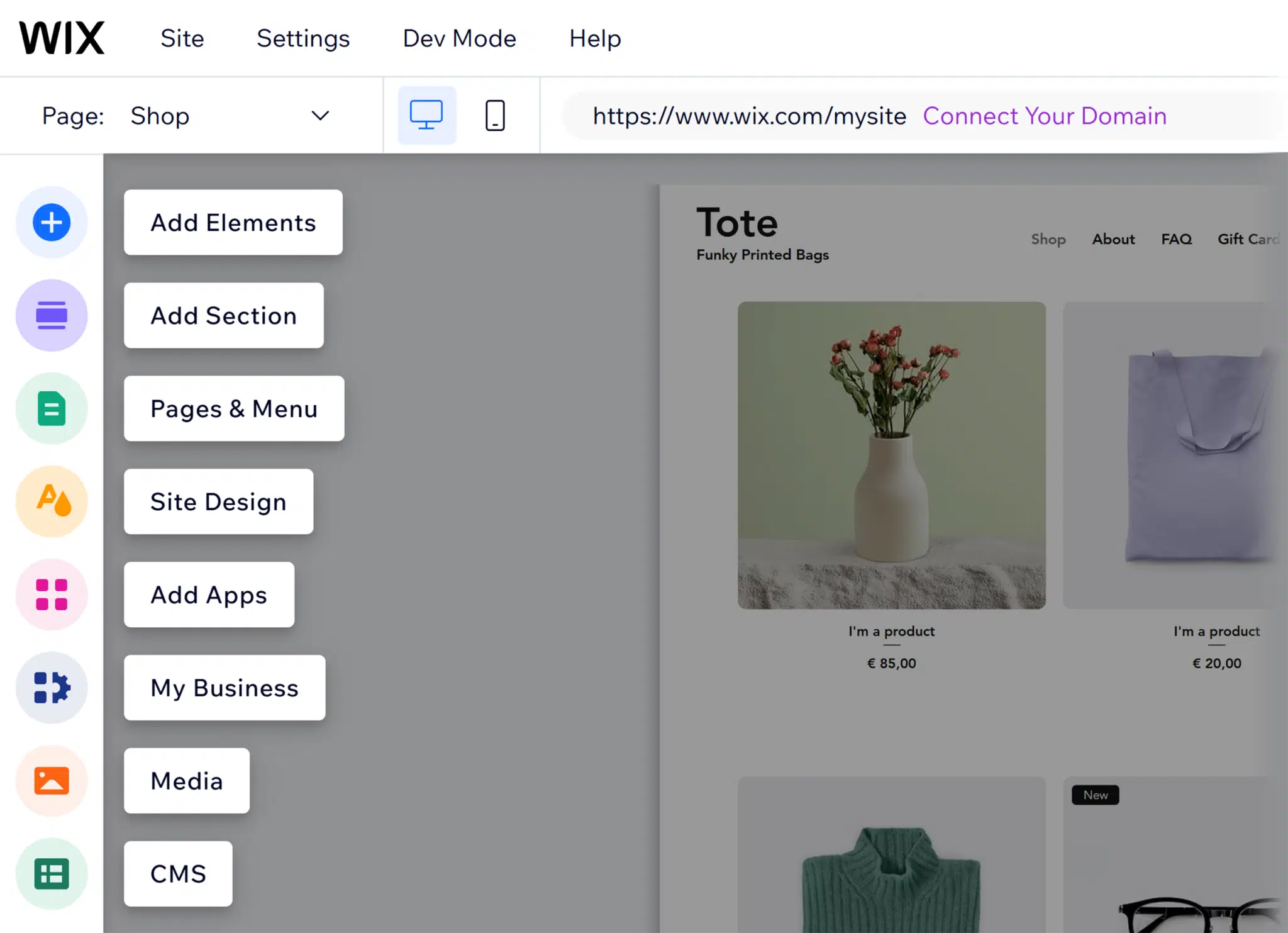1288x933 pixels.
Task: Select the Tote site title
Action: pyautogui.click(x=737, y=223)
